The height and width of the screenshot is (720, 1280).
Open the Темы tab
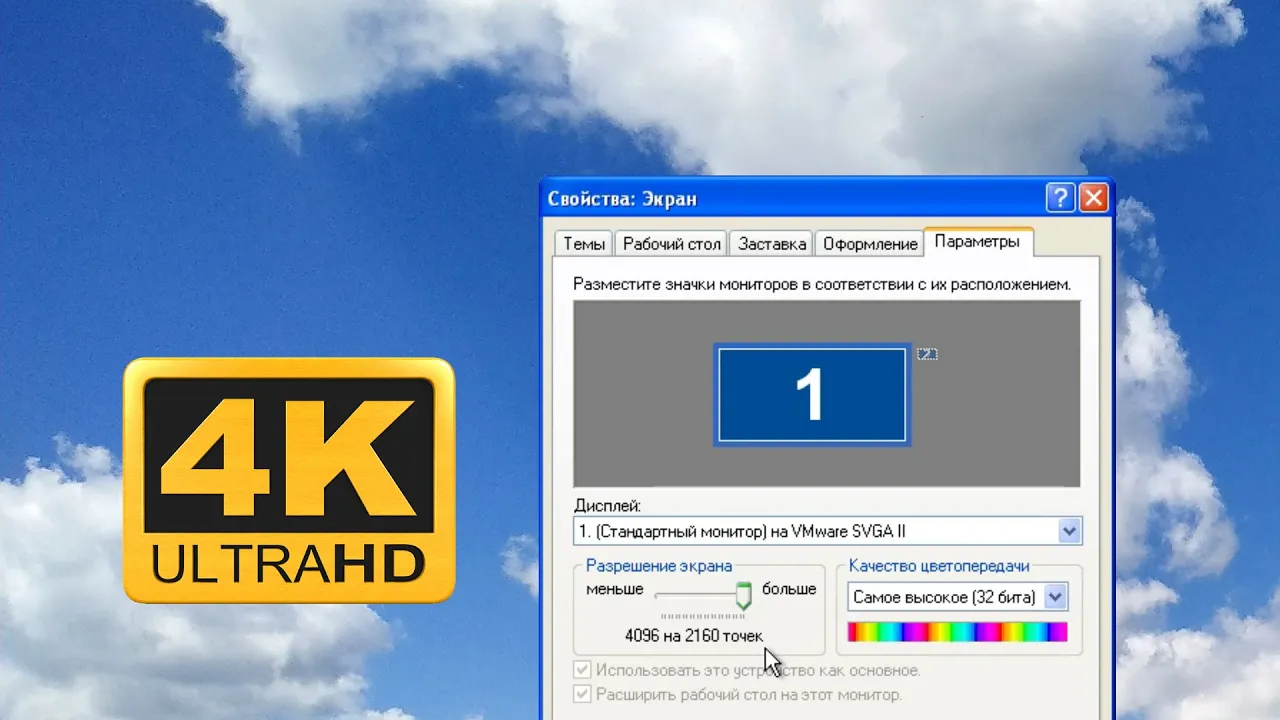pyautogui.click(x=583, y=244)
